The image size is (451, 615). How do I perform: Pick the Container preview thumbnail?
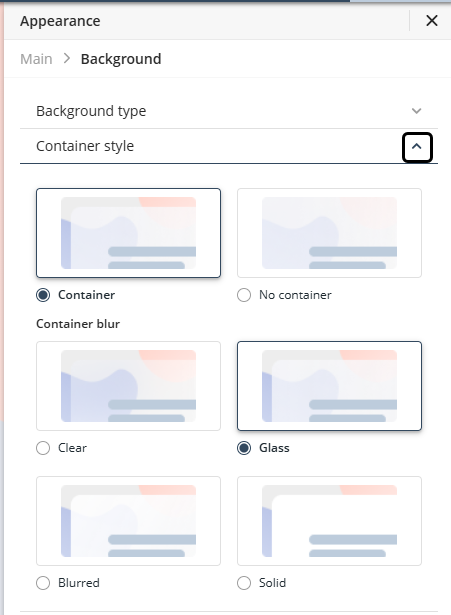click(x=128, y=233)
